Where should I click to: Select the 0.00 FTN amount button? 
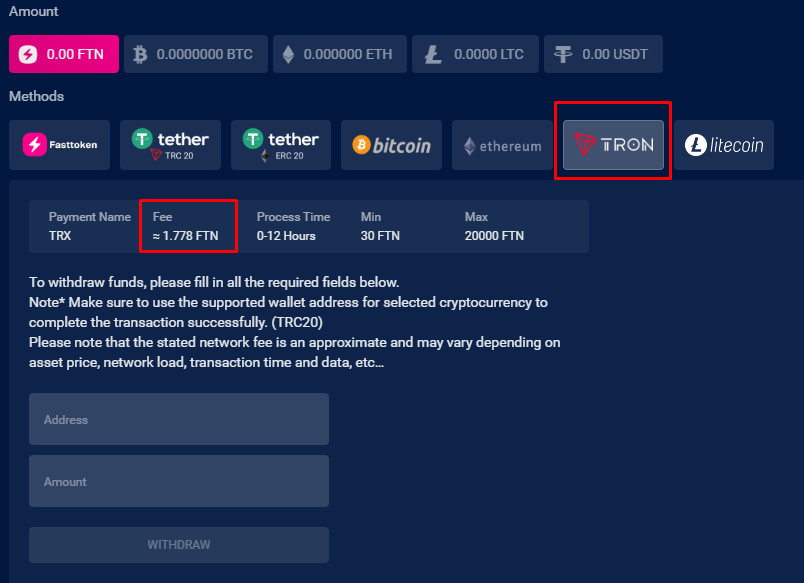pyautogui.click(x=64, y=54)
